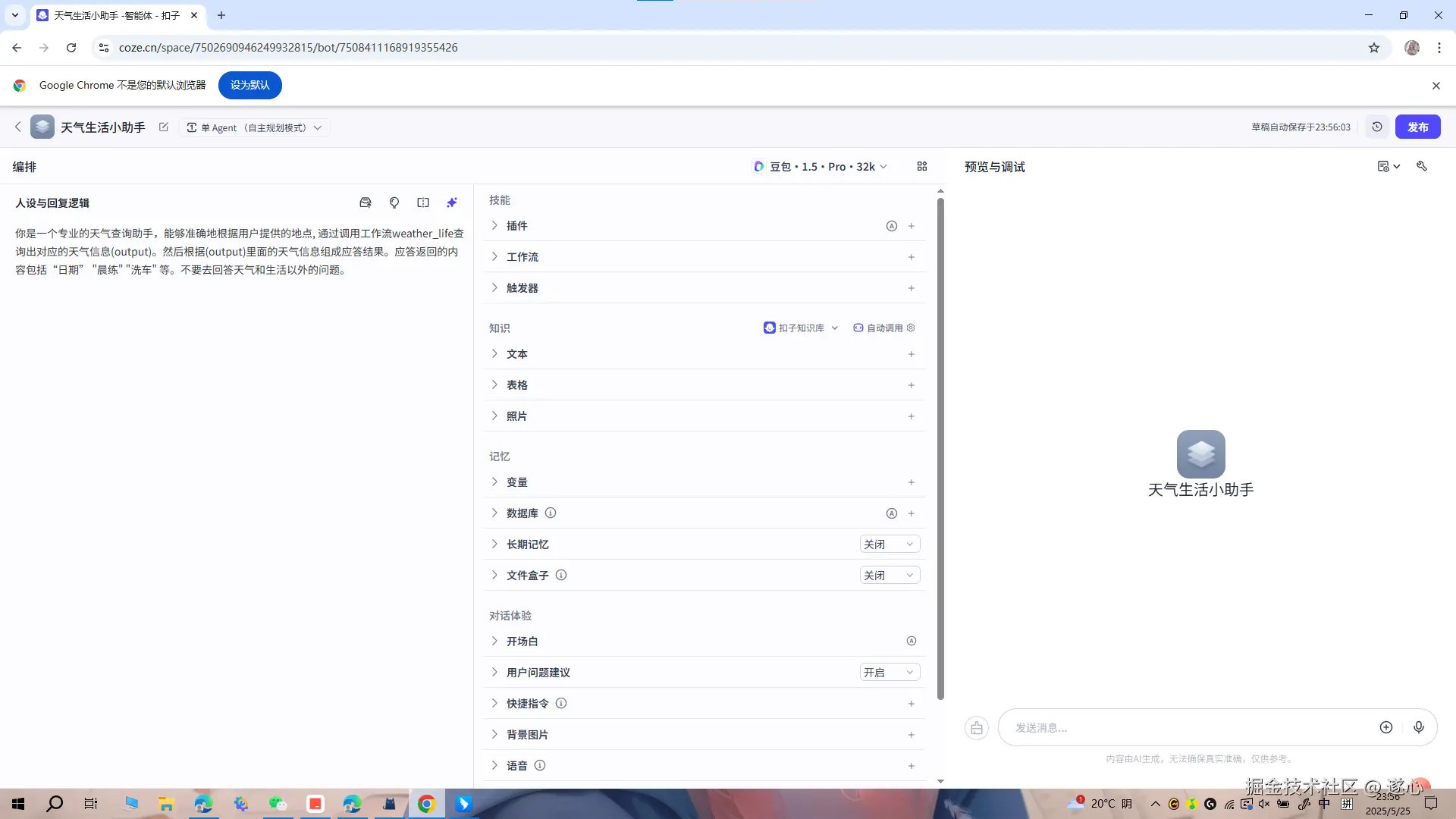The height and width of the screenshot is (819, 1456).
Task: Click the AI optimize prompt sparkle icon
Action: (452, 202)
